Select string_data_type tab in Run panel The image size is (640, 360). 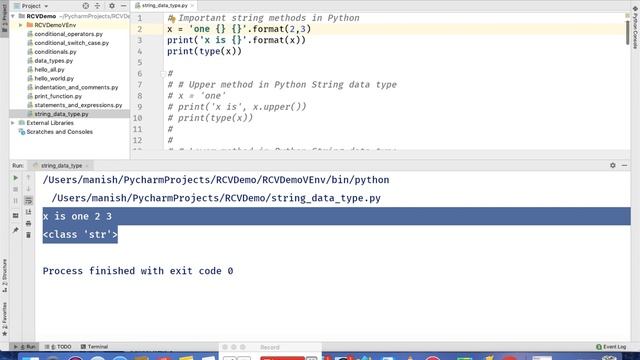coord(61,165)
